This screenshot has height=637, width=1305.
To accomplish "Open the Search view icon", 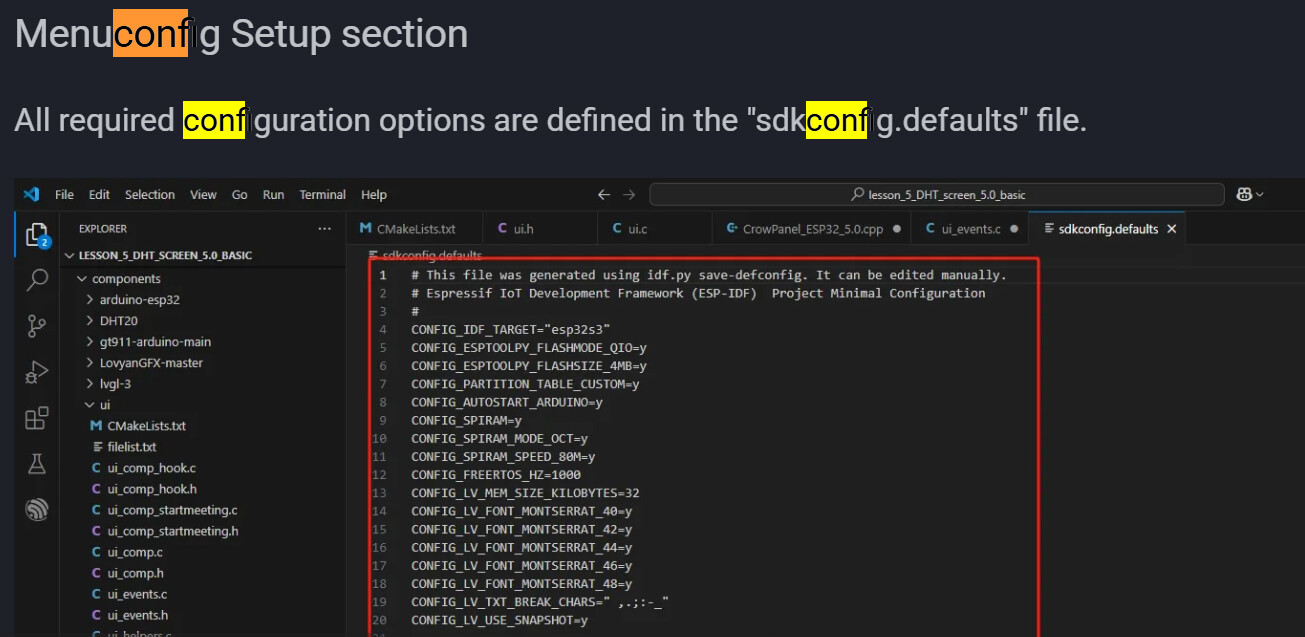I will [37, 280].
